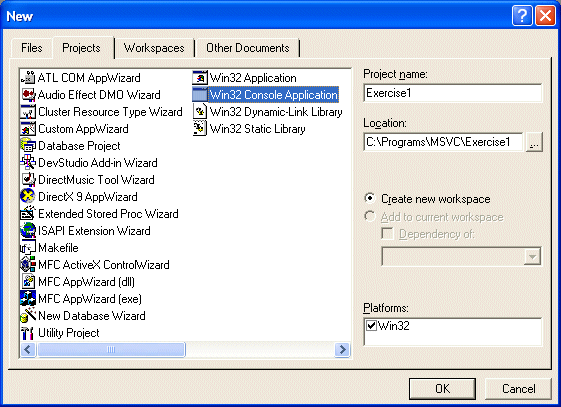Viewport: 561px width, 407px height.
Task: Select the Database Project icon
Action: pyautogui.click(x=28, y=145)
